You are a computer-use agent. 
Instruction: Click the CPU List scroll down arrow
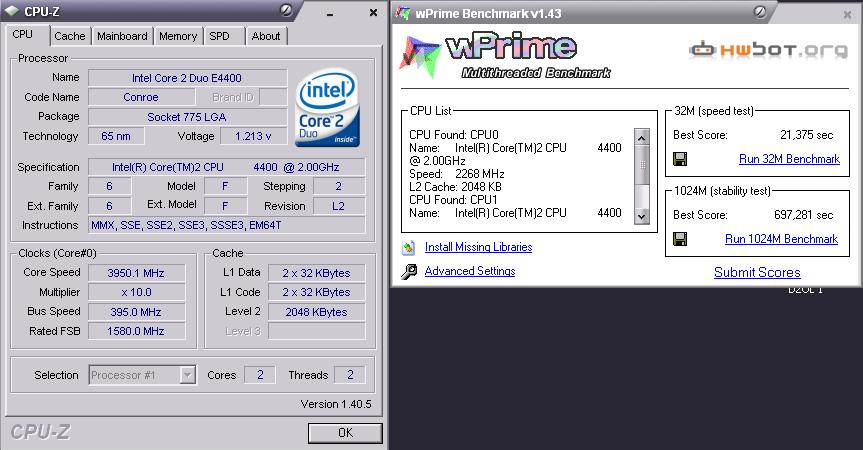pos(642,216)
